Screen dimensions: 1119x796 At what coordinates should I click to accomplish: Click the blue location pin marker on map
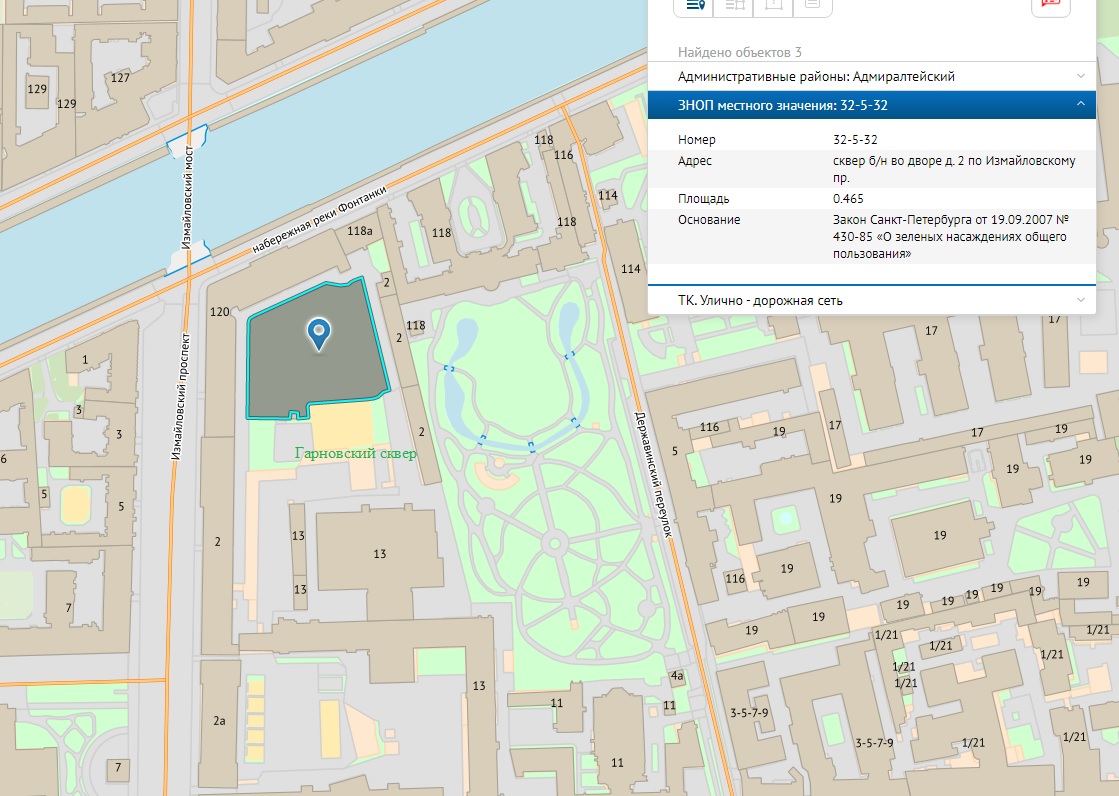(x=319, y=334)
